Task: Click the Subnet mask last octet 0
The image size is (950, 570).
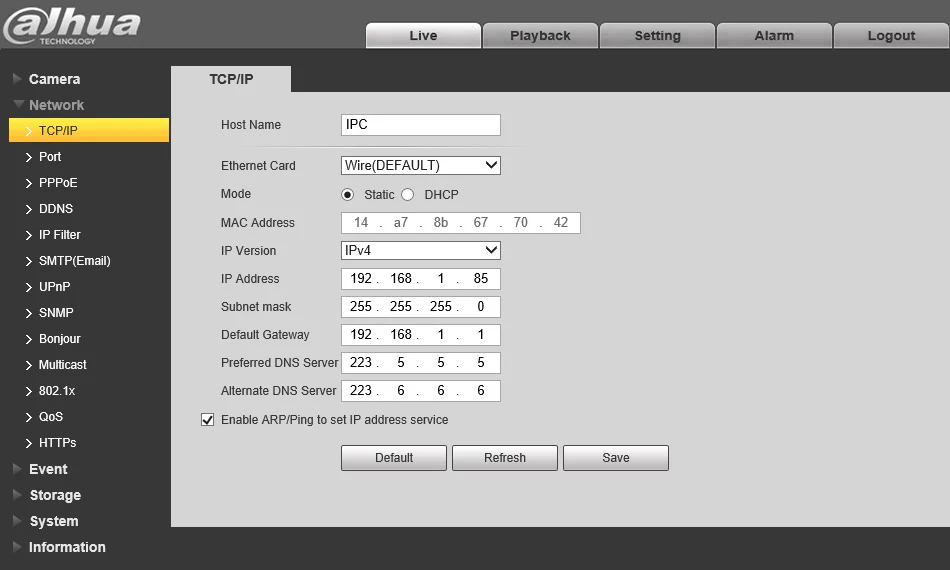Action: [480, 307]
